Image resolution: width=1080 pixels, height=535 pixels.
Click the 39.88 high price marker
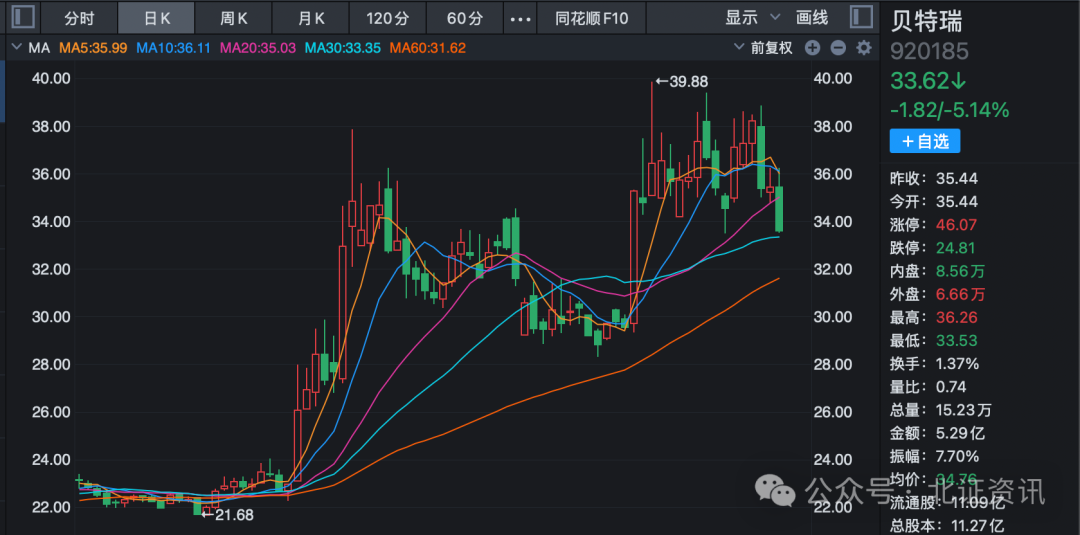680,82
